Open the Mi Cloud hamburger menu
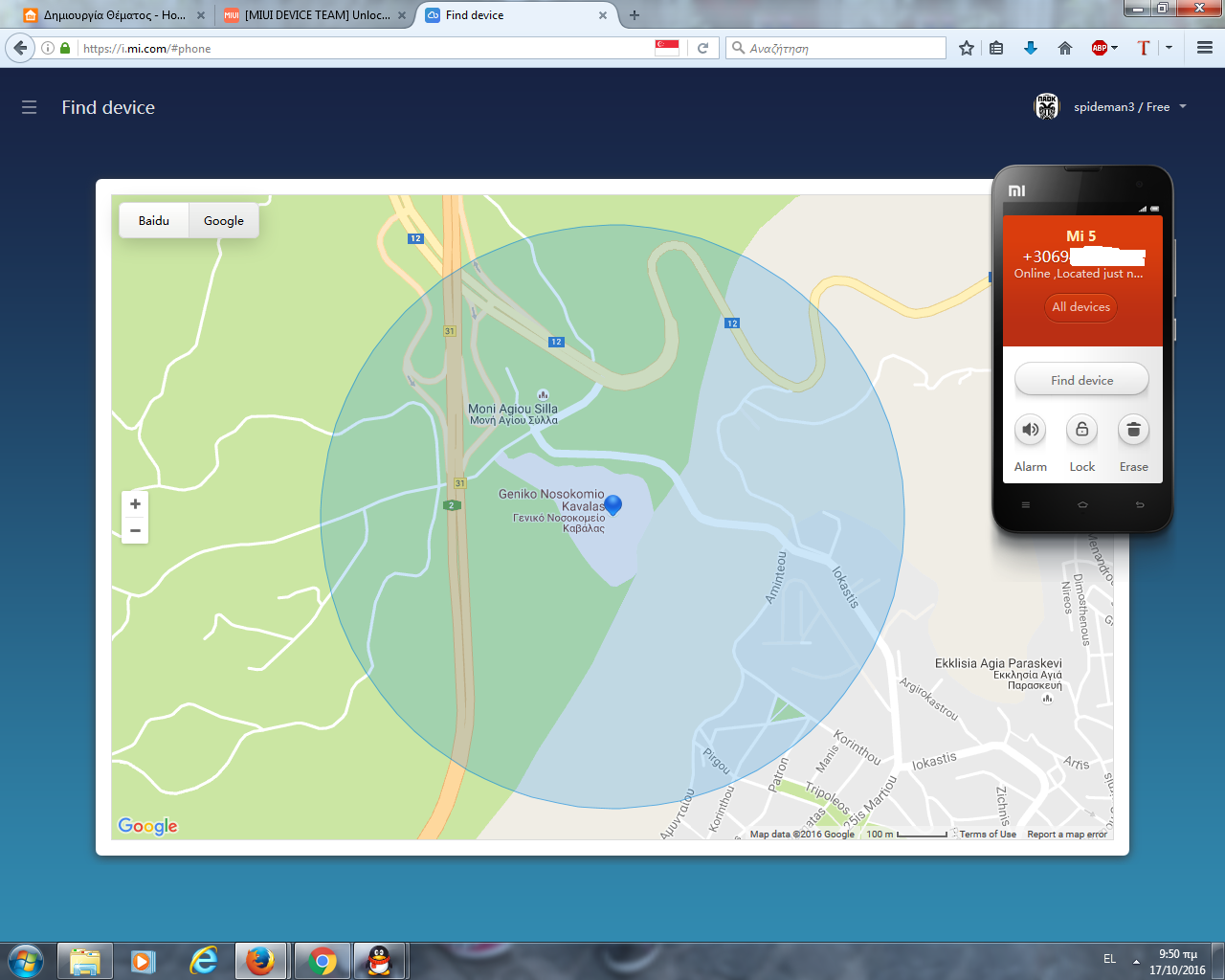Screen dimensions: 1225x980 [30, 108]
